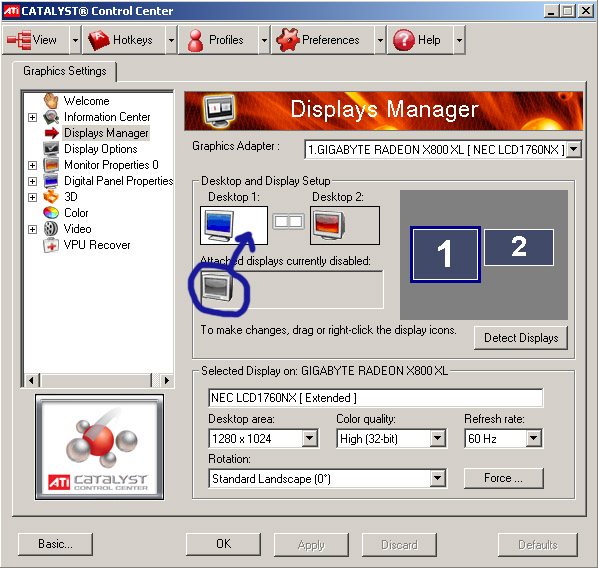Click the tree scrollbar right arrow
598x568 pixels.
click(x=166, y=380)
